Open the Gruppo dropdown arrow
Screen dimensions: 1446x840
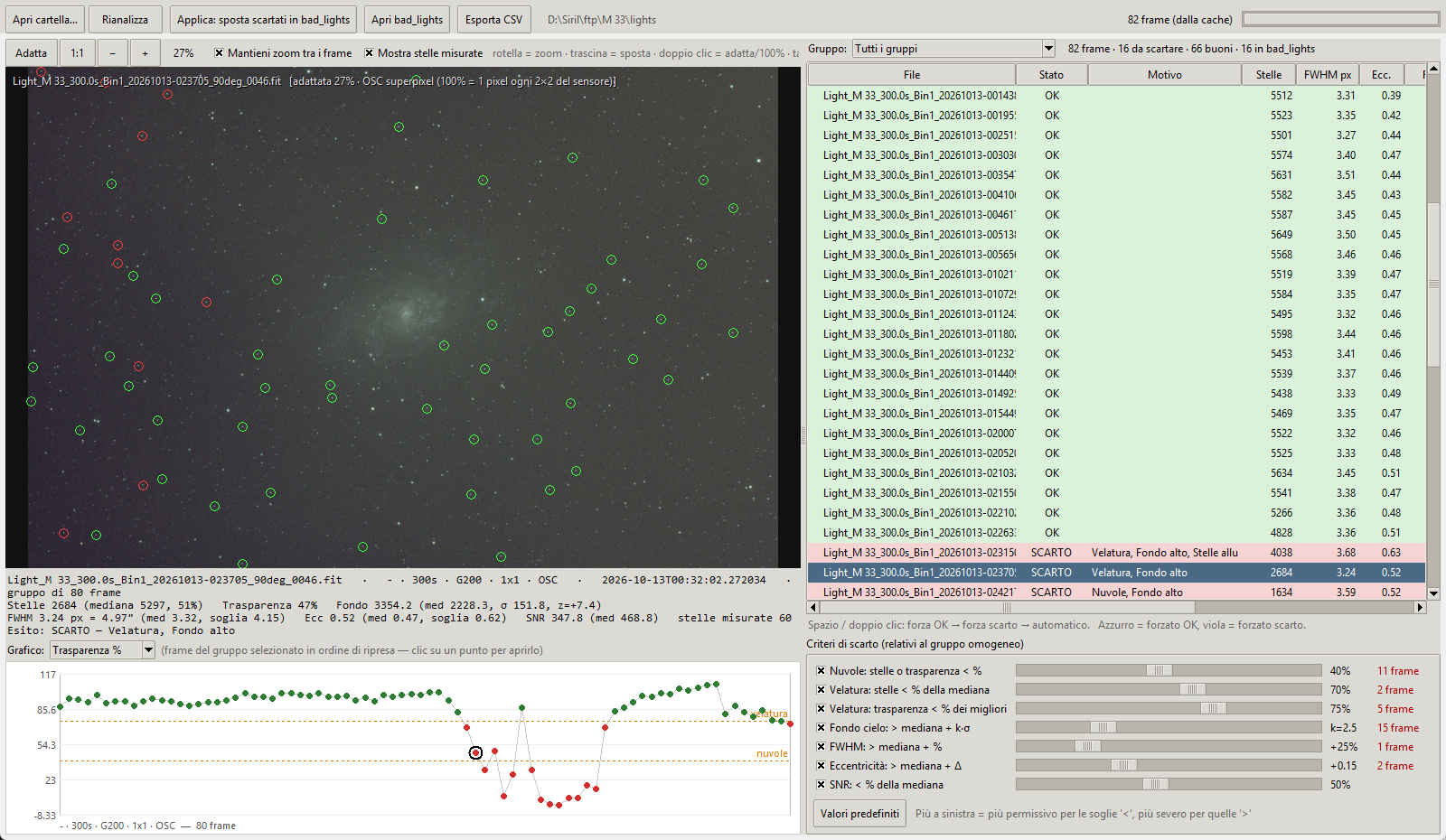[x=1048, y=49]
